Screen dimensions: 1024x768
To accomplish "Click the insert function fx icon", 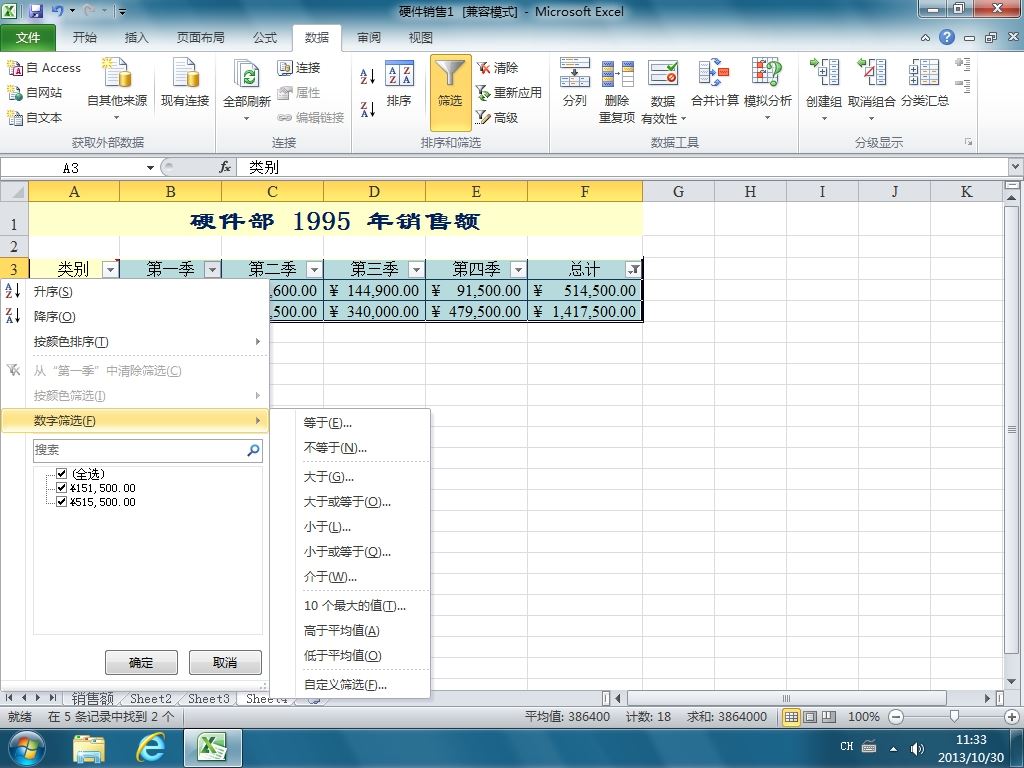I will click(x=225, y=168).
